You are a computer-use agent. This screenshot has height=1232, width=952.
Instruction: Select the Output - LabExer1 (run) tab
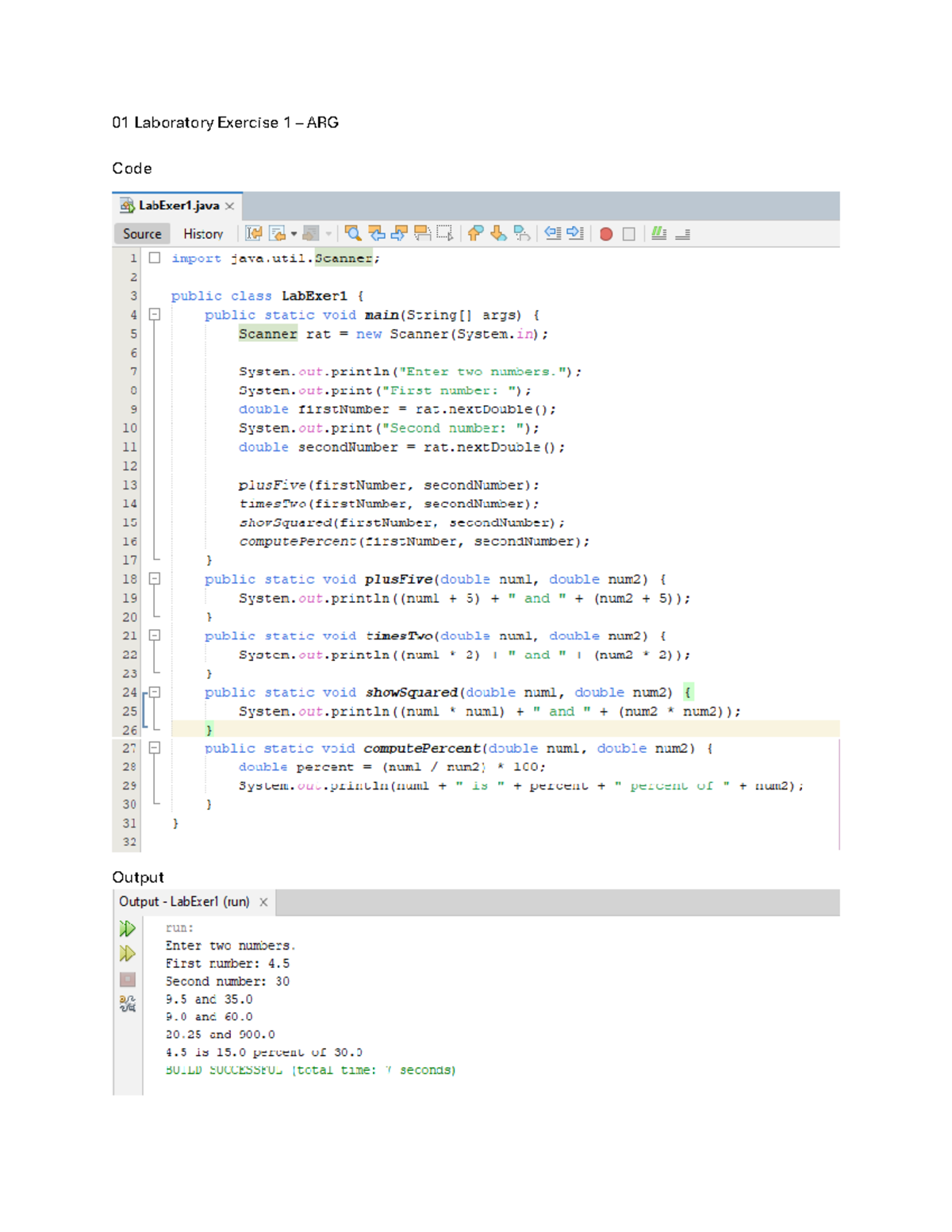[x=186, y=902]
